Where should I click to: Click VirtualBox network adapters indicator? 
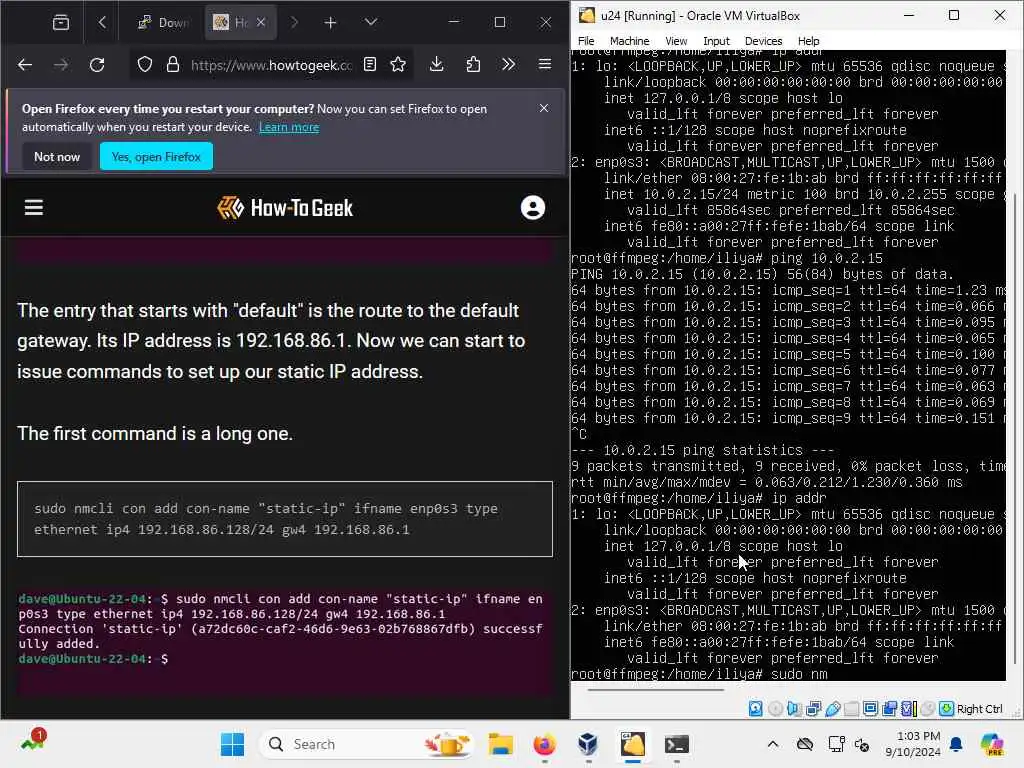813,709
